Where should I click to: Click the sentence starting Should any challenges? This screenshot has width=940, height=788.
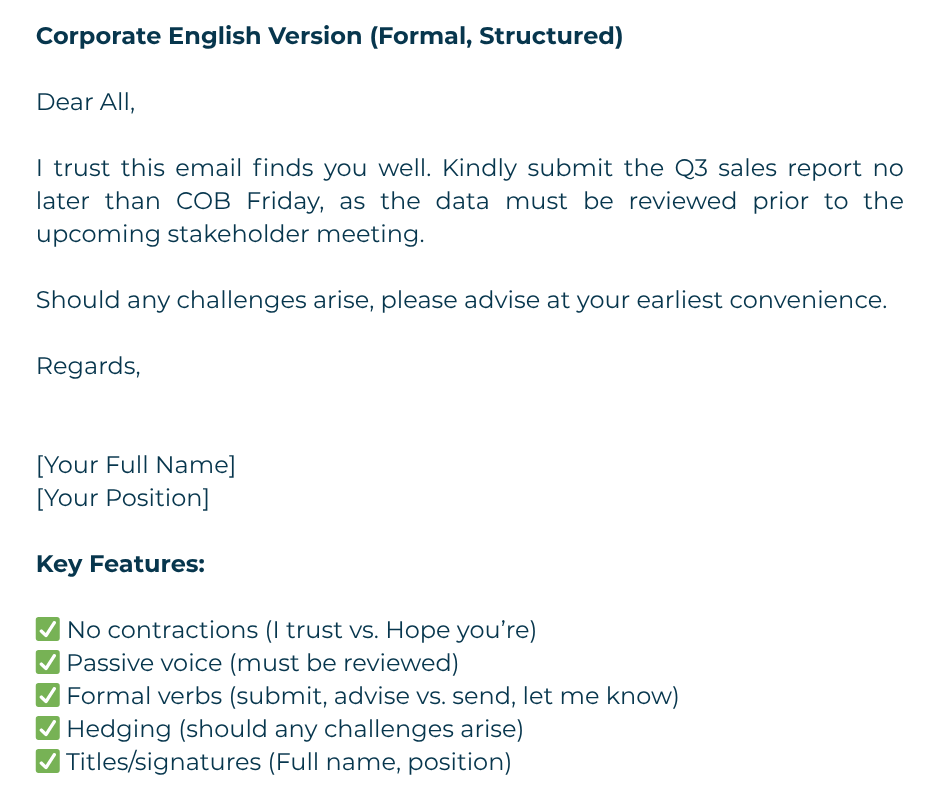pyautogui.click(x=461, y=300)
